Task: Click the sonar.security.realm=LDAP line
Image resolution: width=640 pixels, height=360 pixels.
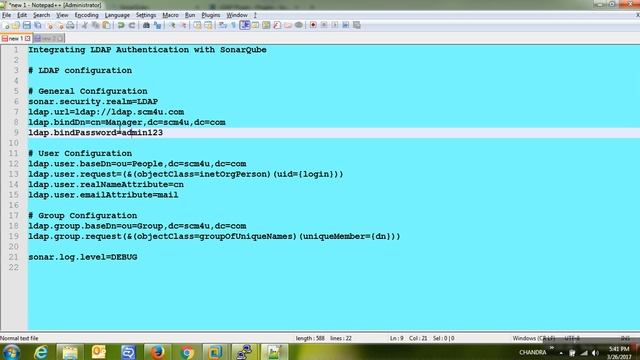Action: (x=93, y=102)
